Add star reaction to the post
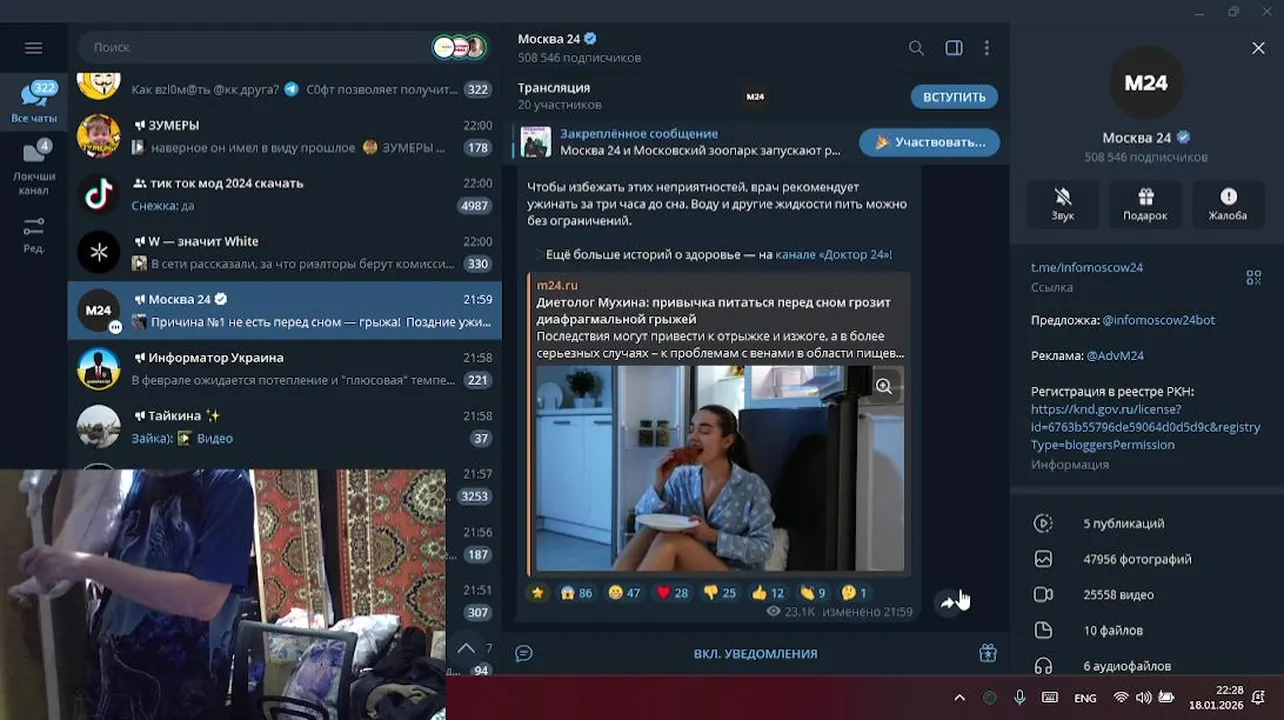The height and width of the screenshot is (720, 1284). tap(538, 592)
